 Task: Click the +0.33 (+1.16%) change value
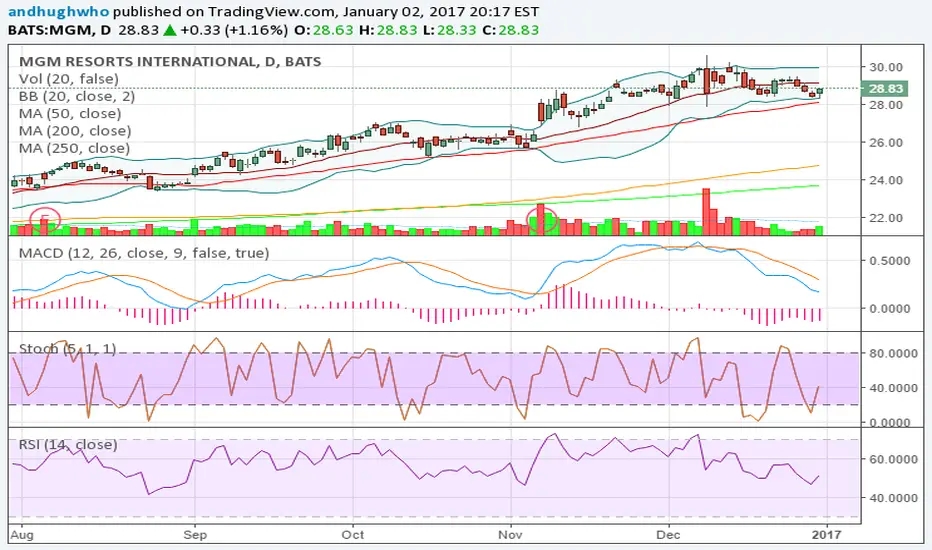(234, 30)
